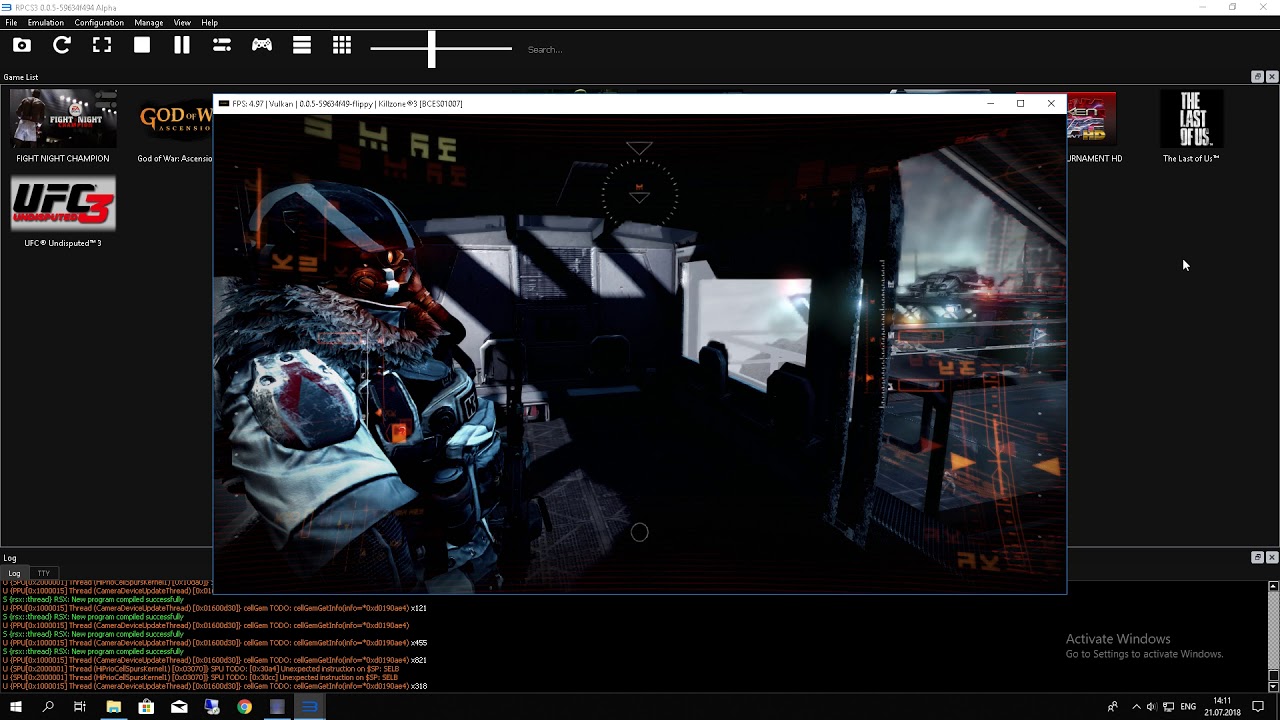Switch game list to list view icon
Screen dimensions: 1280x720
tap(302, 45)
